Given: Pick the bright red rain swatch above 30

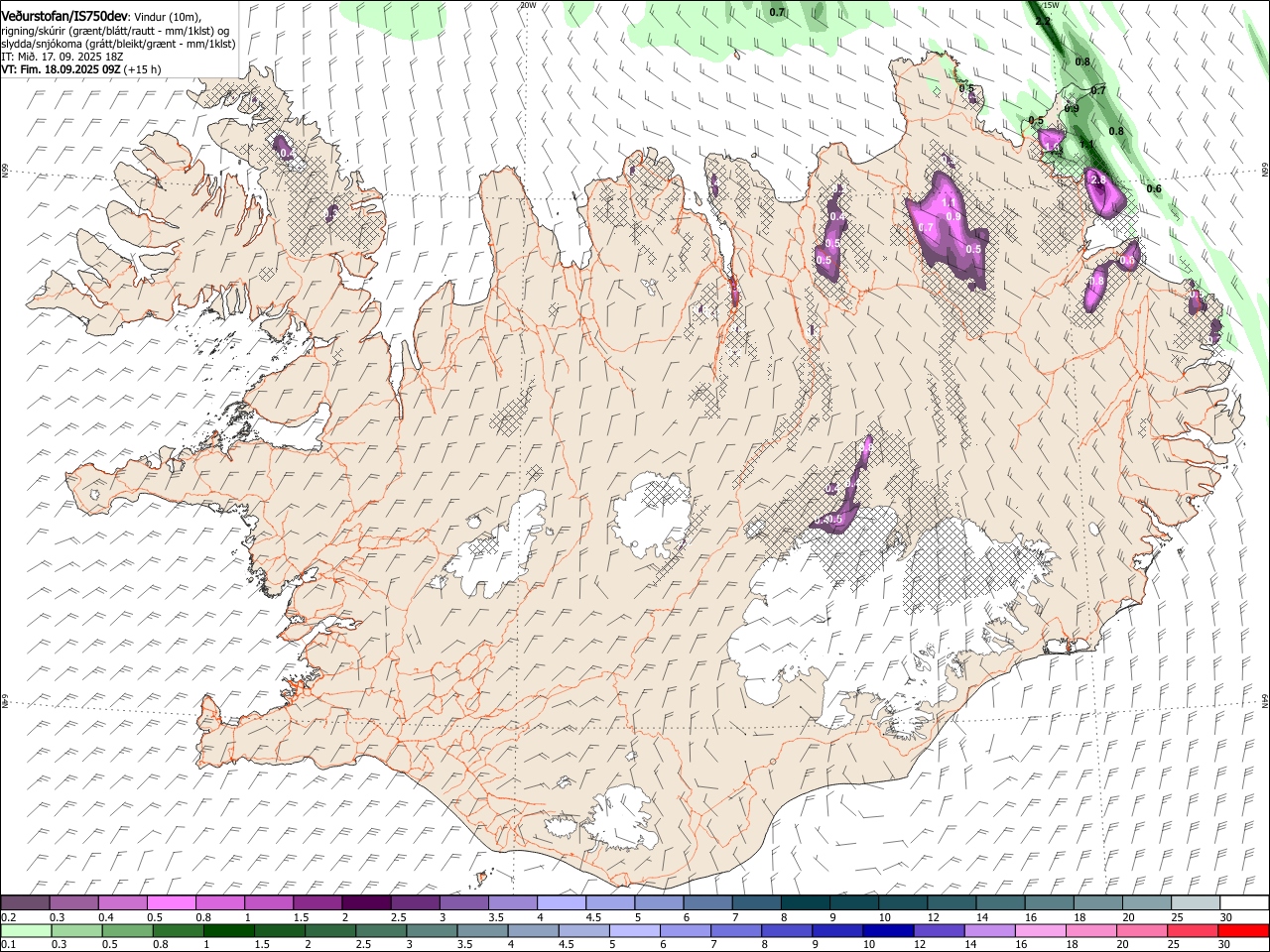Looking at the screenshot, I should tap(1242, 931).
